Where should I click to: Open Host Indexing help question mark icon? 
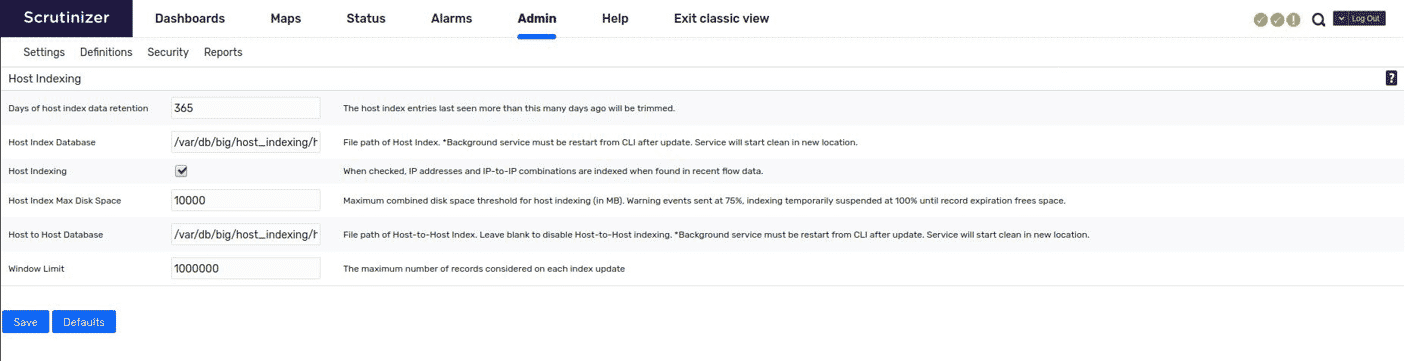tap(1391, 78)
